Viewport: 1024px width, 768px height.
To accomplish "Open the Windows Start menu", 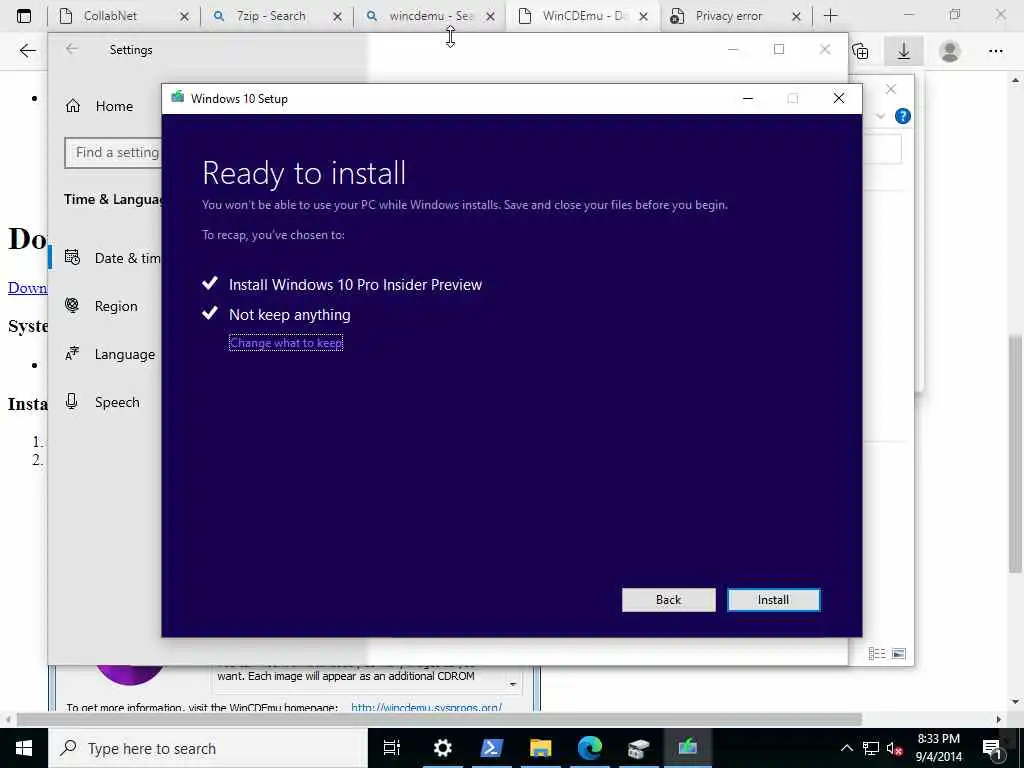I will [x=24, y=748].
